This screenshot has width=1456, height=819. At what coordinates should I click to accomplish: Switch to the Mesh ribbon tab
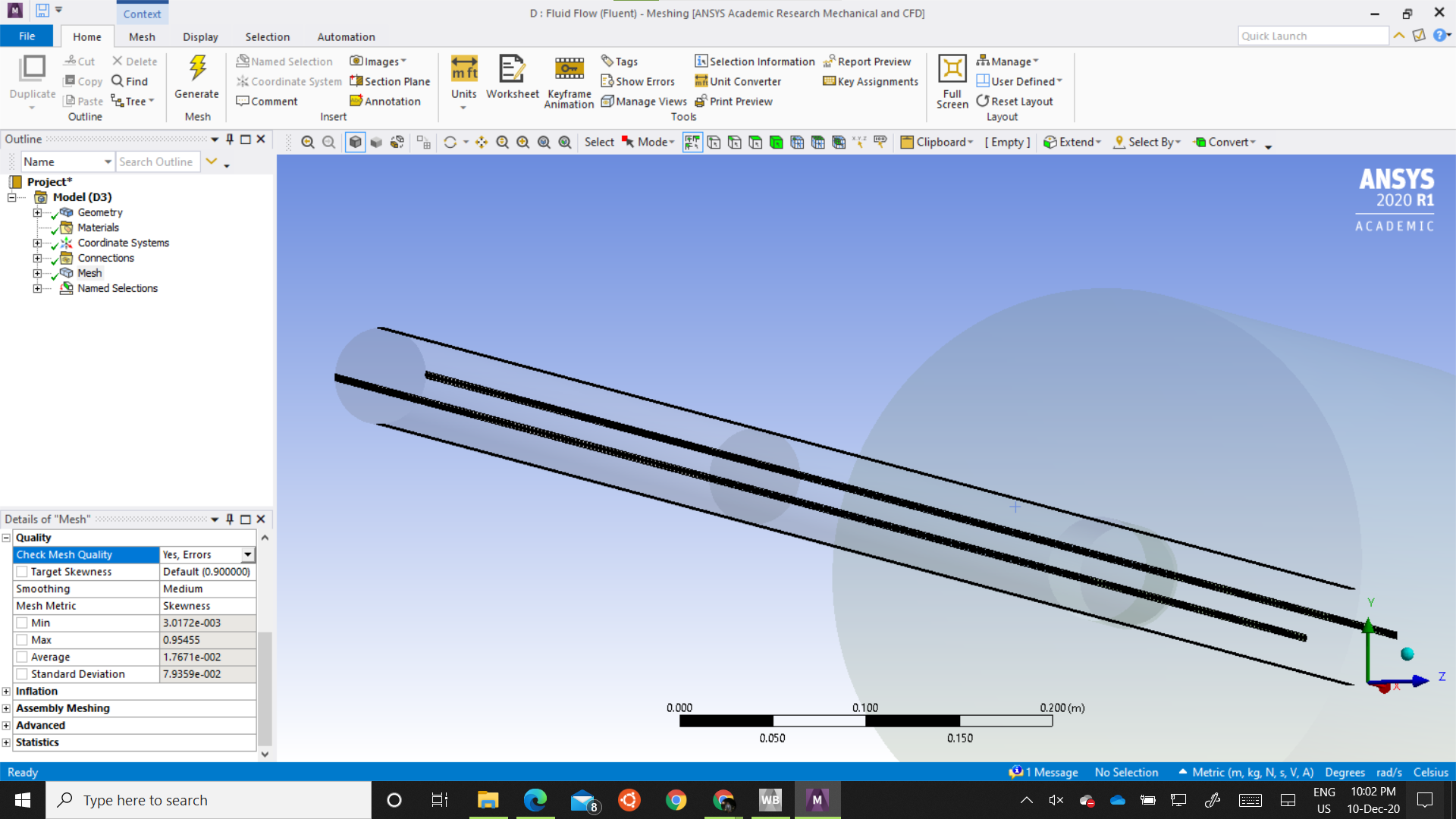coord(142,36)
